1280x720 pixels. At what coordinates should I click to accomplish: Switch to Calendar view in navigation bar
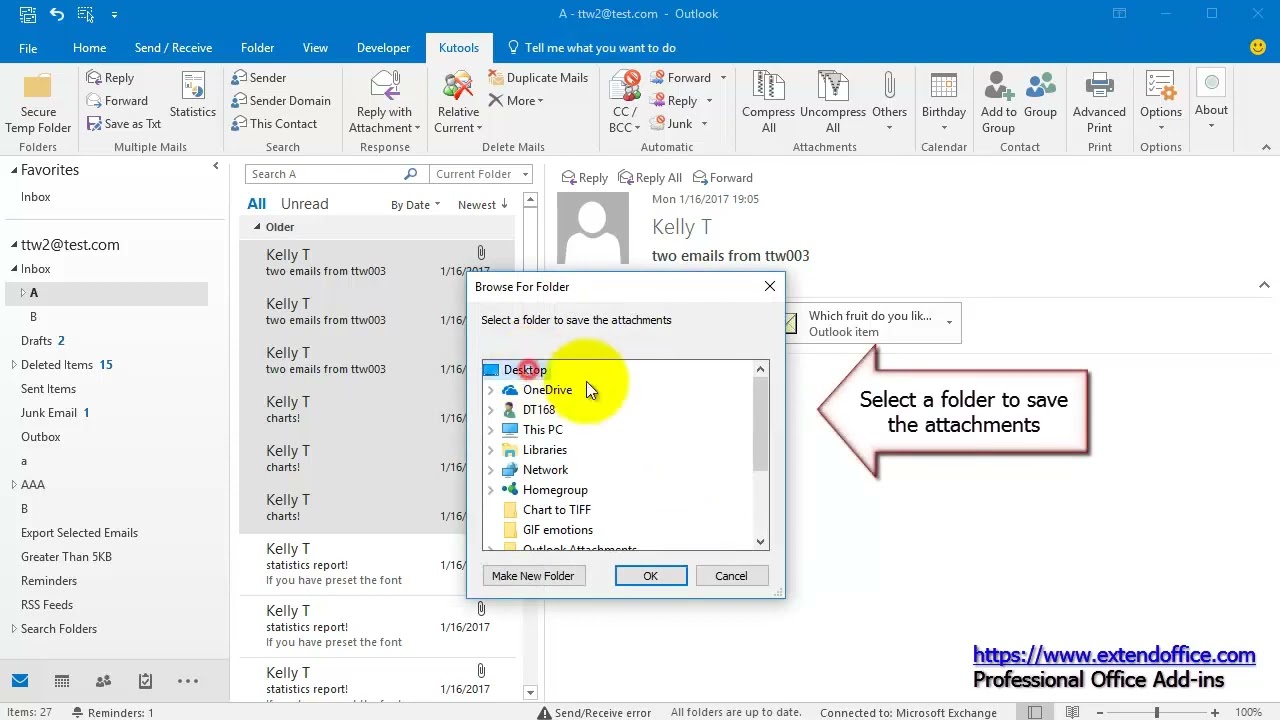pyautogui.click(x=62, y=681)
